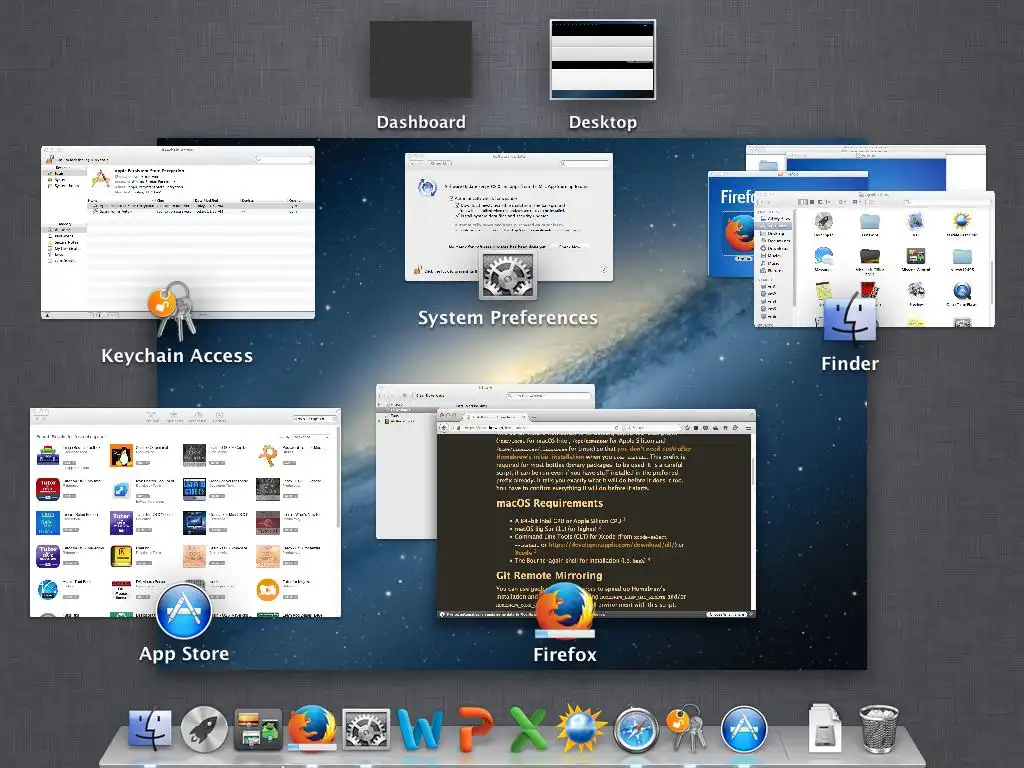Select the App Store window
Viewport: 1024px width, 768px height.
coord(185,513)
